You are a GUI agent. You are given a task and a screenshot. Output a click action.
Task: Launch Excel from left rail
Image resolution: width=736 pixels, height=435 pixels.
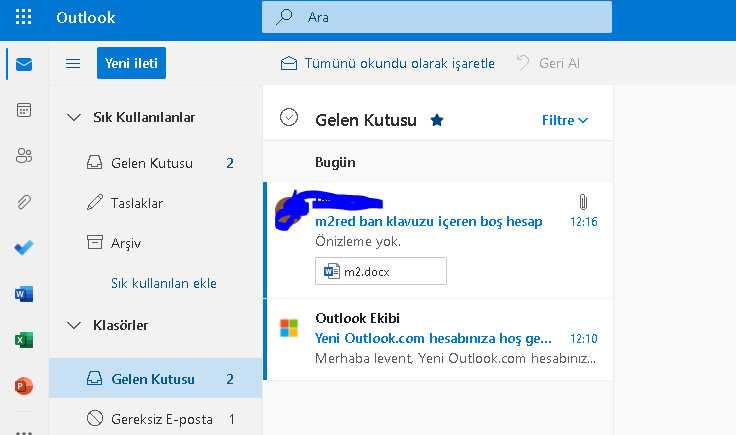pyautogui.click(x=24, y=340)
